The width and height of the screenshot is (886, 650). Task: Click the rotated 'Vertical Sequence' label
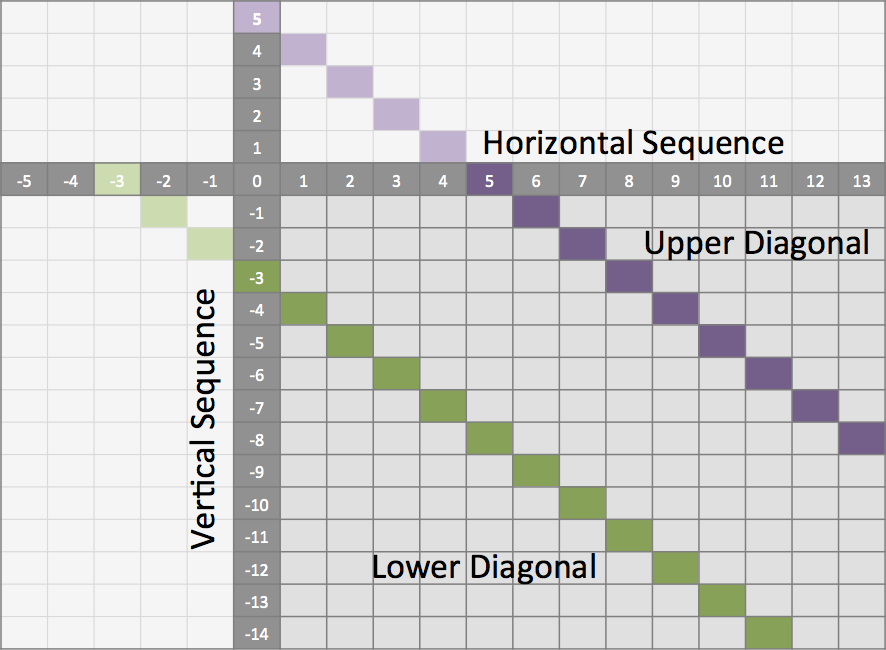click(204, 418)
